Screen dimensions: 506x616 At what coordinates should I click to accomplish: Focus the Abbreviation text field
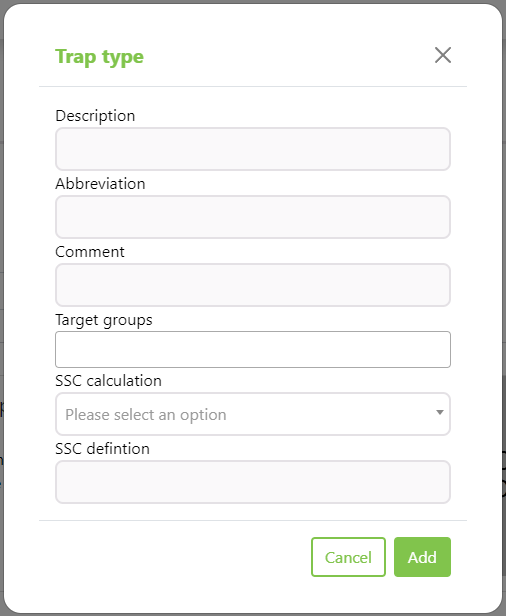tap(253, 217)
